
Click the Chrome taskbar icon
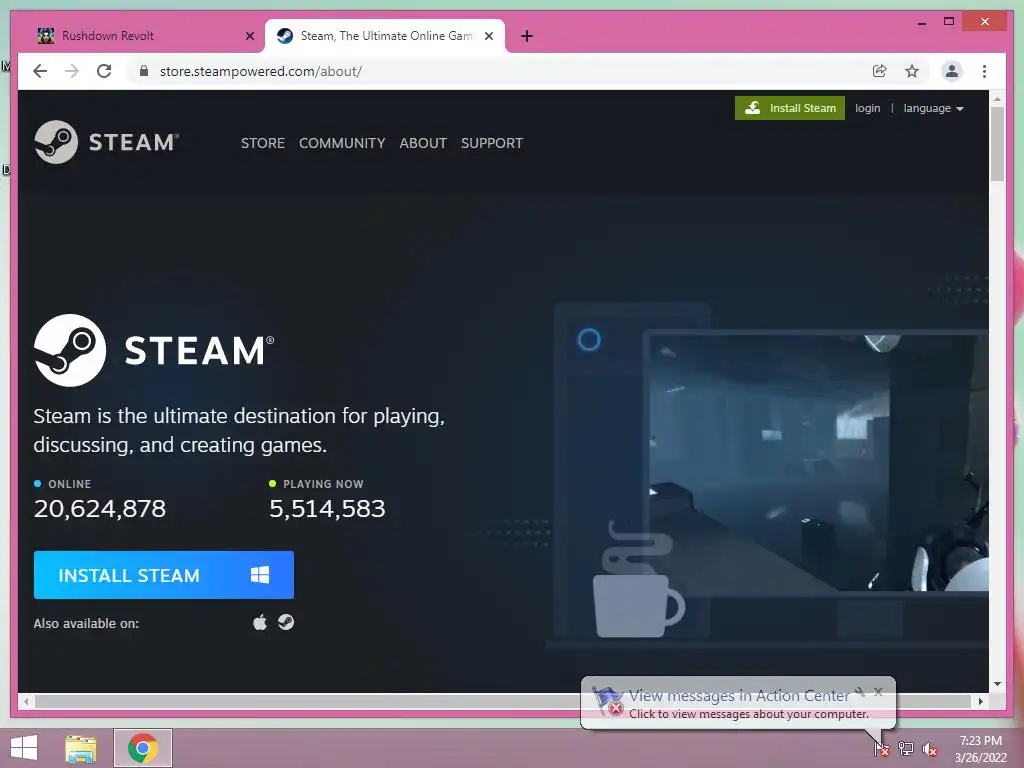pyautogui.click(x=143, y=748)
